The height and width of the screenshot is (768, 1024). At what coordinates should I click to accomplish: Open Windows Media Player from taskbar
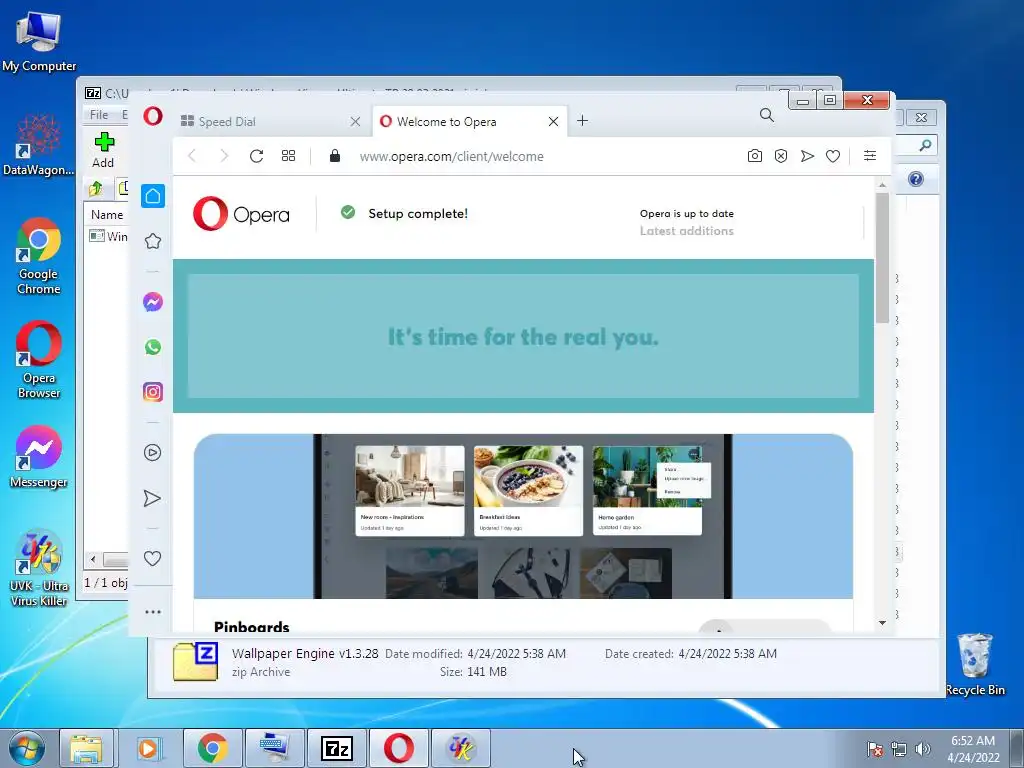(149, 748)
